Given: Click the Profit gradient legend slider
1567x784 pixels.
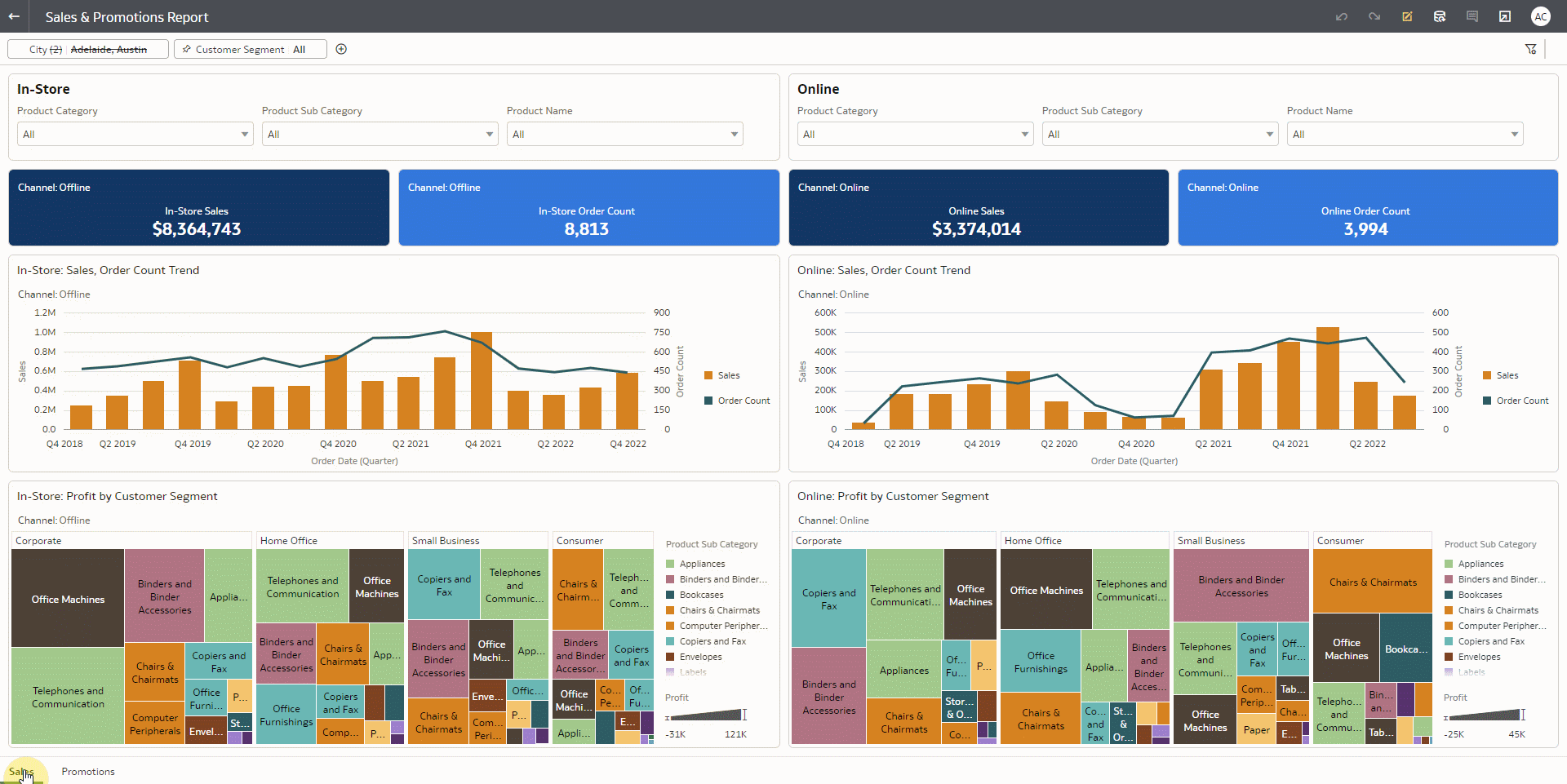Looking at the screenshot, I should click(x=743, y=715).
